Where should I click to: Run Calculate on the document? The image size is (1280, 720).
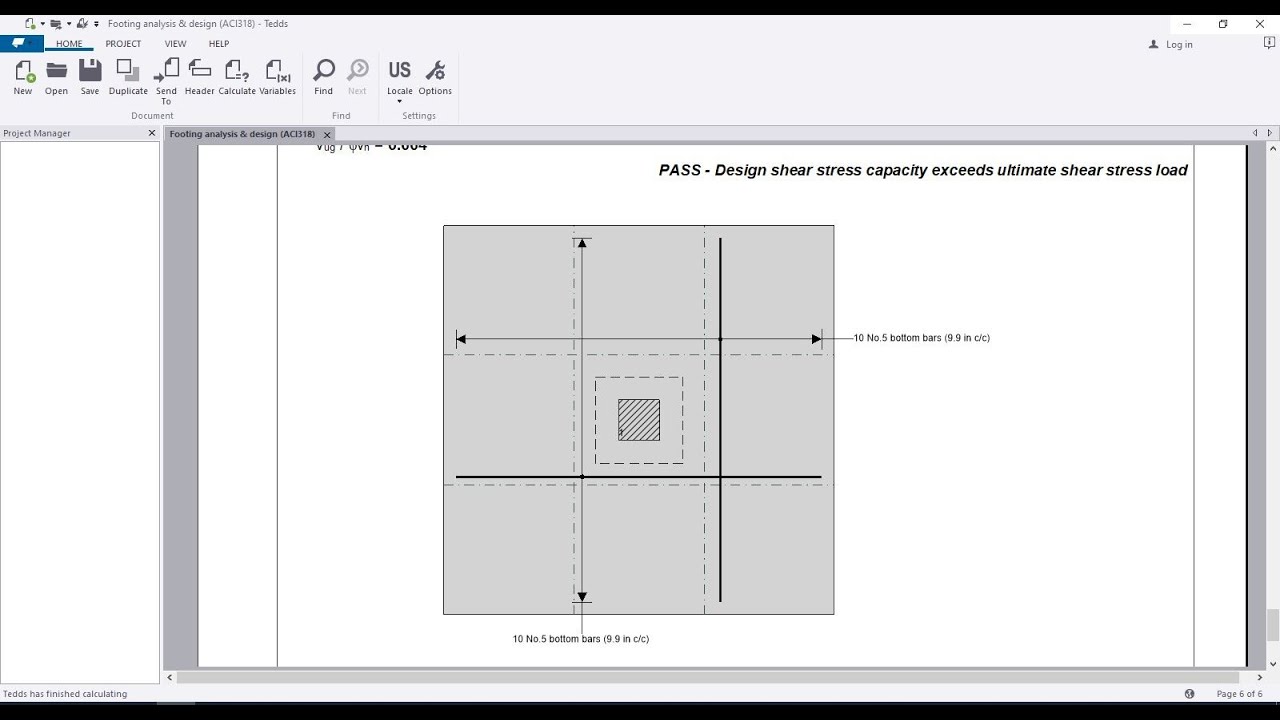point(237,77)
